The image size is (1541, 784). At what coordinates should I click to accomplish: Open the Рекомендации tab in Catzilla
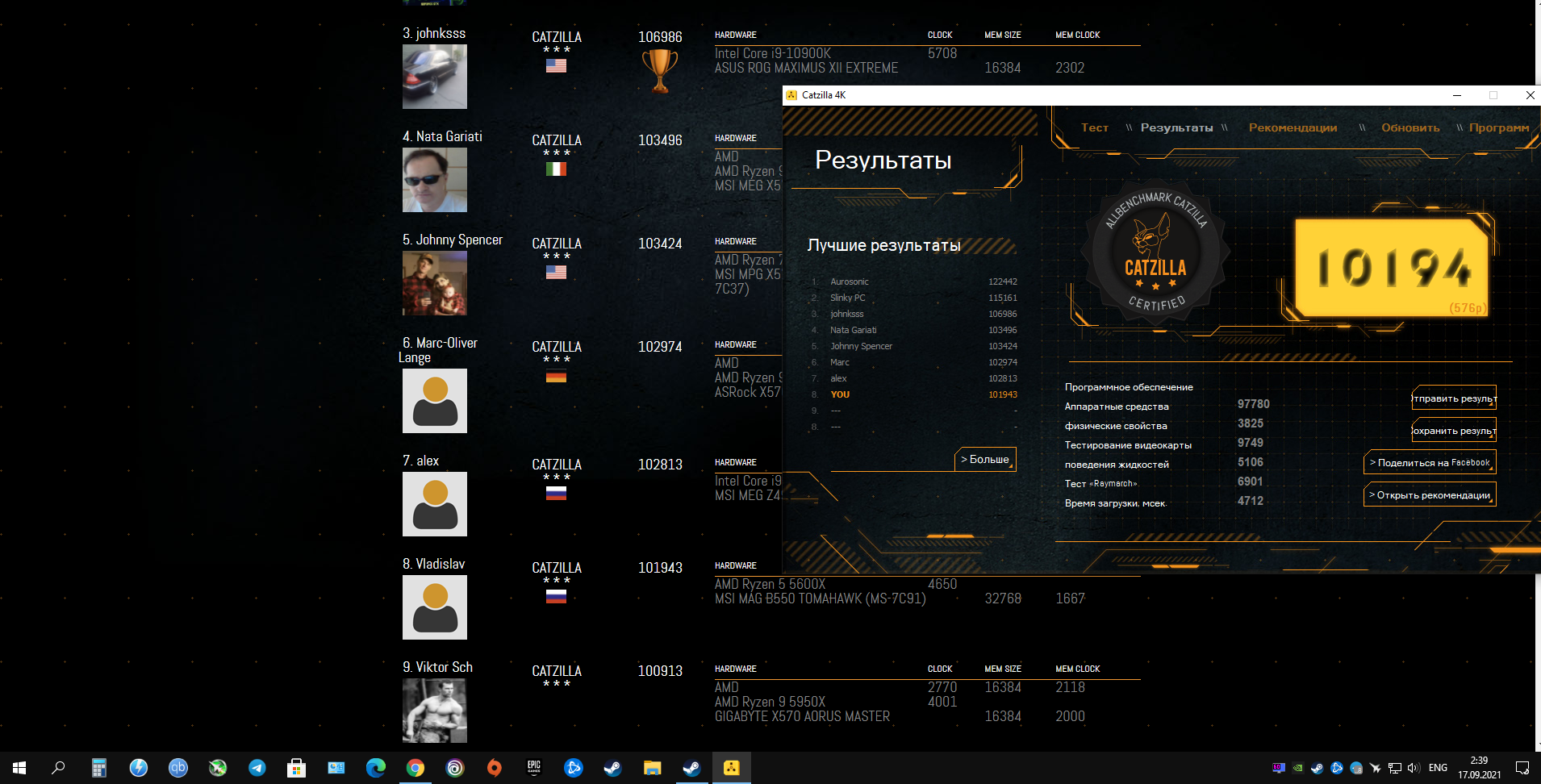point(1293,127)
